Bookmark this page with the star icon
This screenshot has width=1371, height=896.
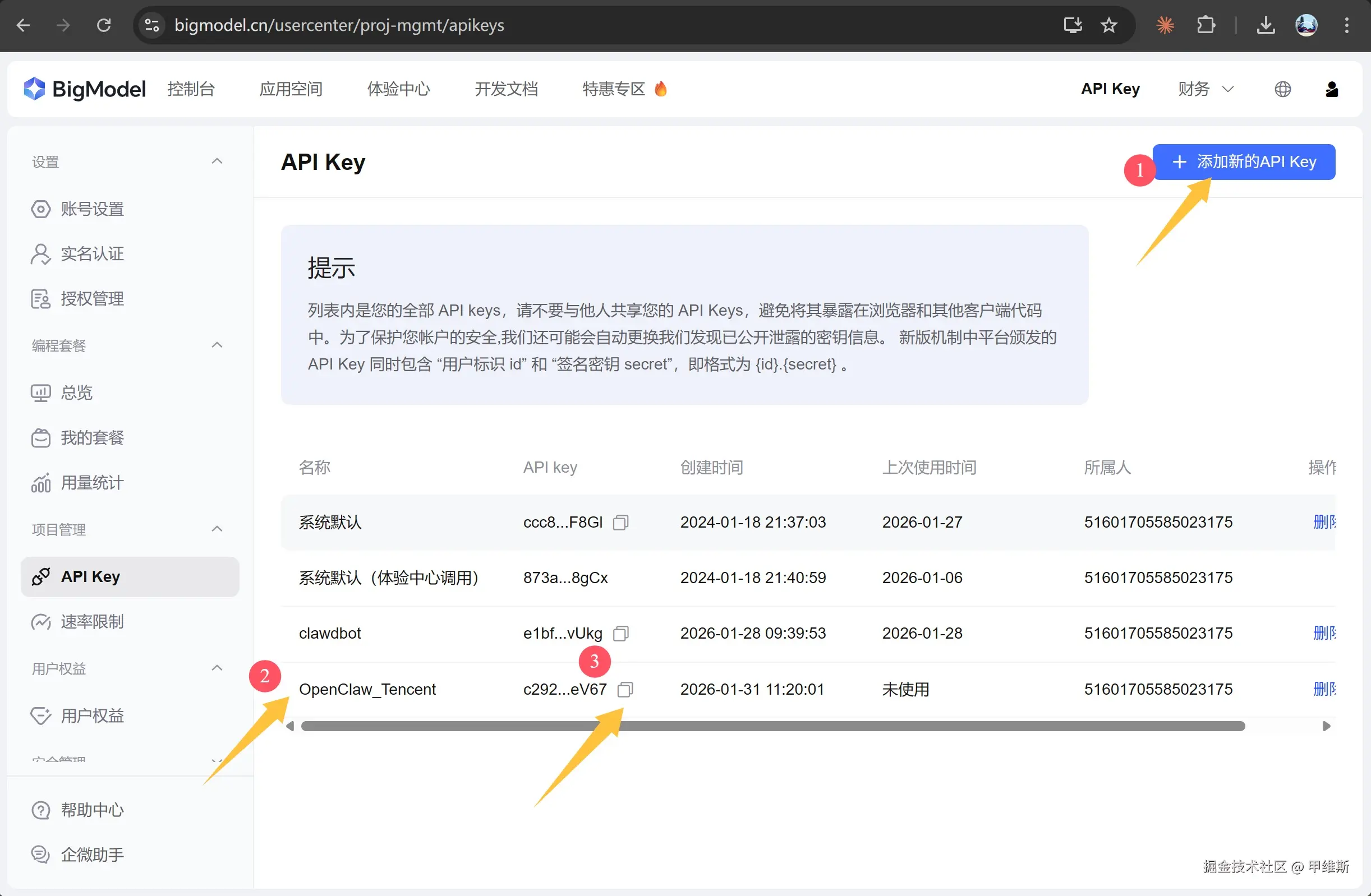(x=1109, y=25)
